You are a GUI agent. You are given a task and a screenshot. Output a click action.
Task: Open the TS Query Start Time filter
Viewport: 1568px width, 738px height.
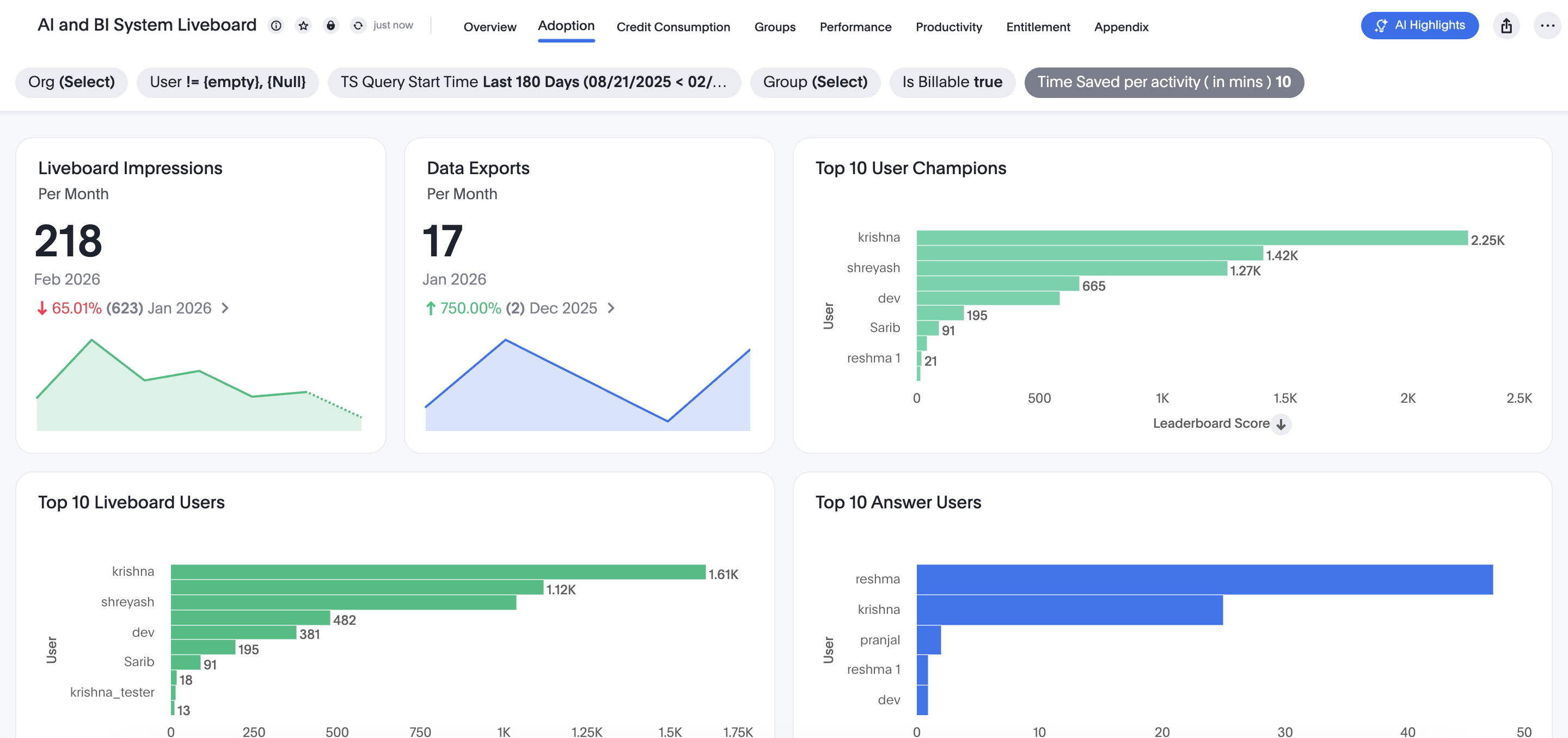[534, 82]
